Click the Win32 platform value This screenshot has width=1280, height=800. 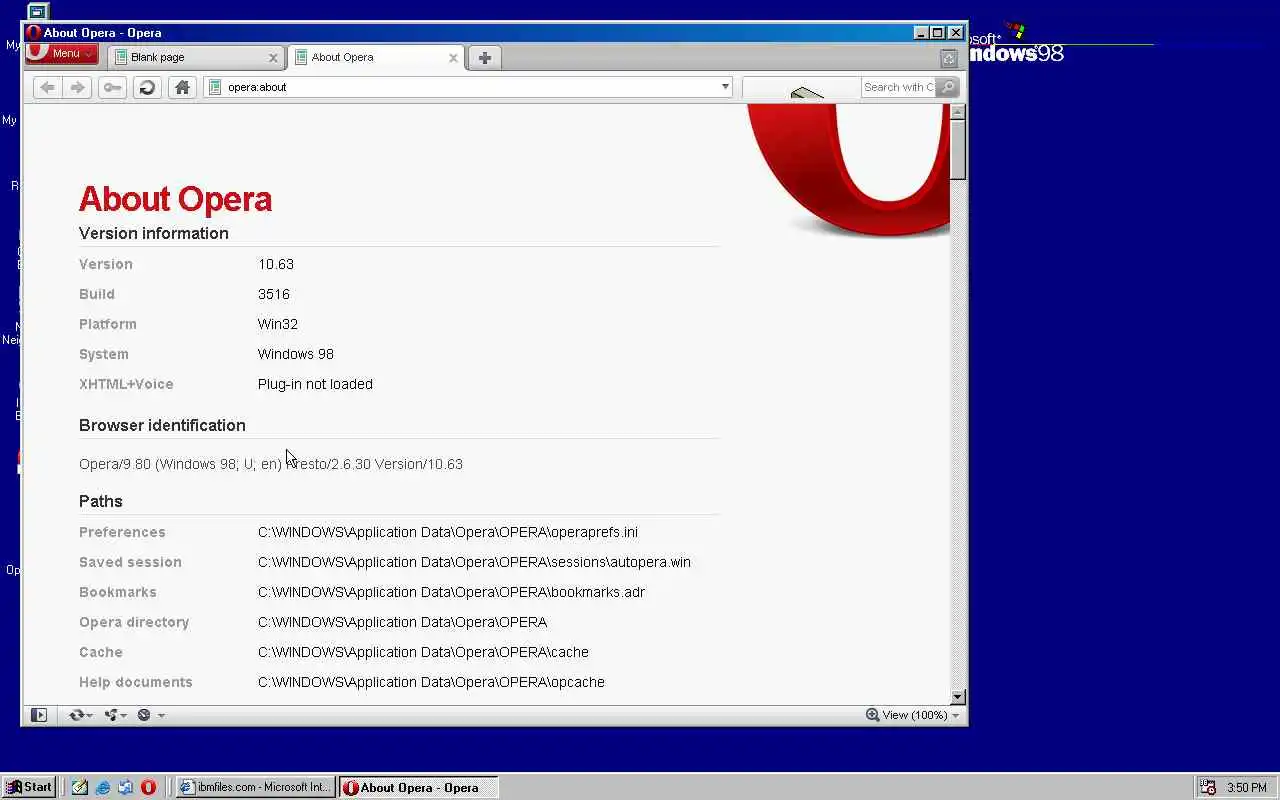coord(278,324)
